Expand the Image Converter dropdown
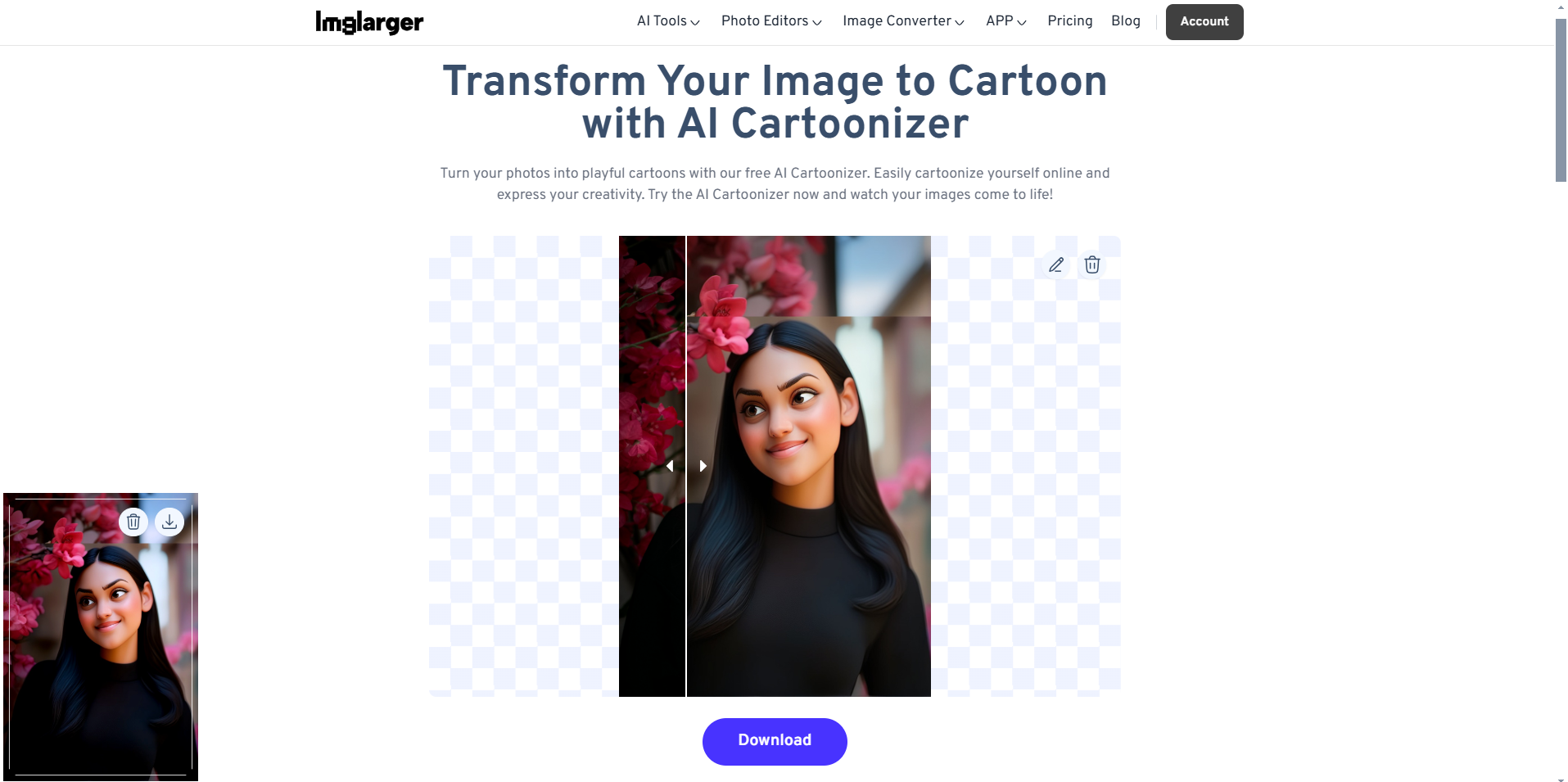The image size is (1568, 782). tap(904, 21)
